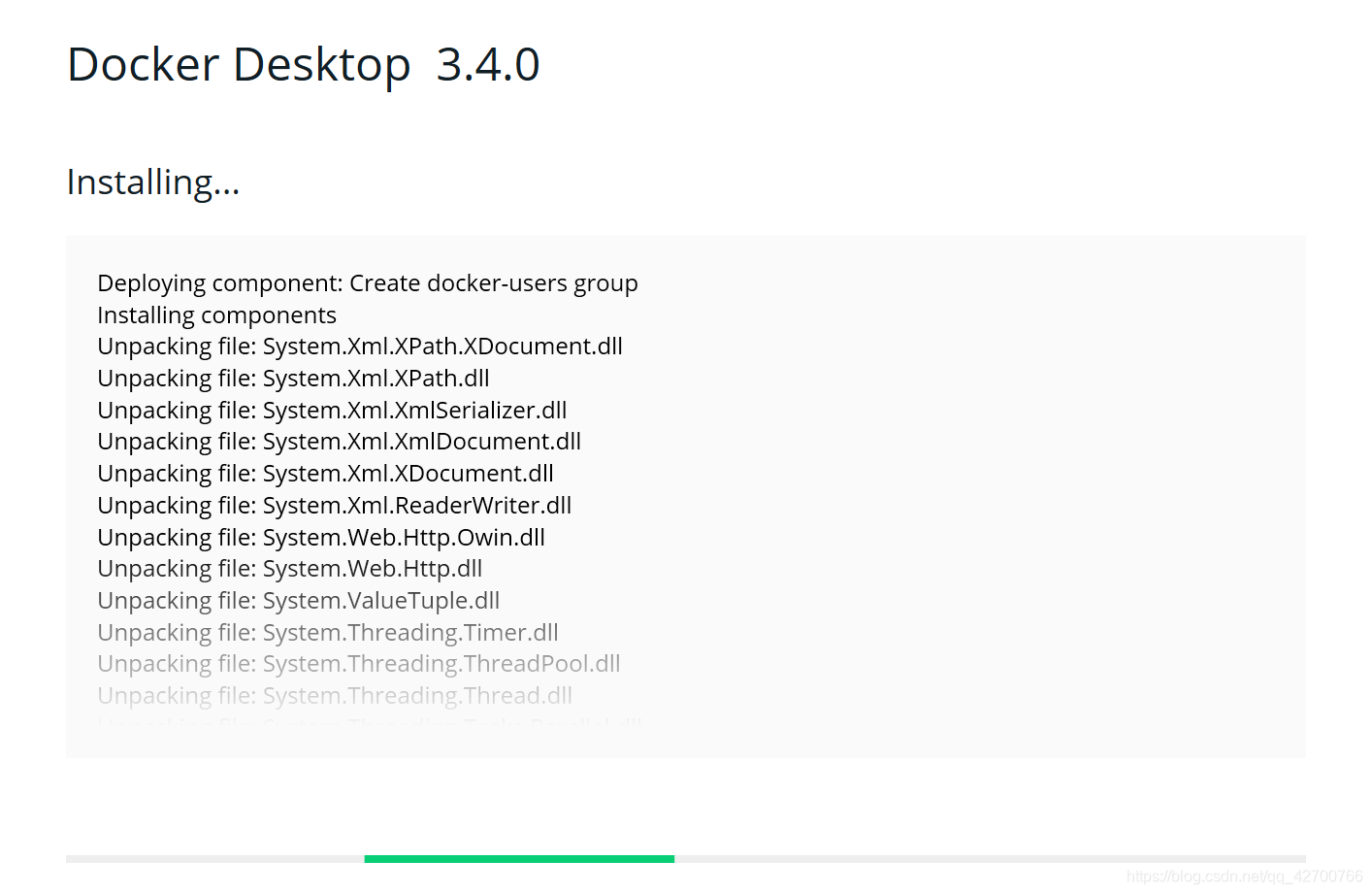Select the System.ValueTuple.dll log line
This screenshot has width=1372, height=894.
(x=299, y=601)
